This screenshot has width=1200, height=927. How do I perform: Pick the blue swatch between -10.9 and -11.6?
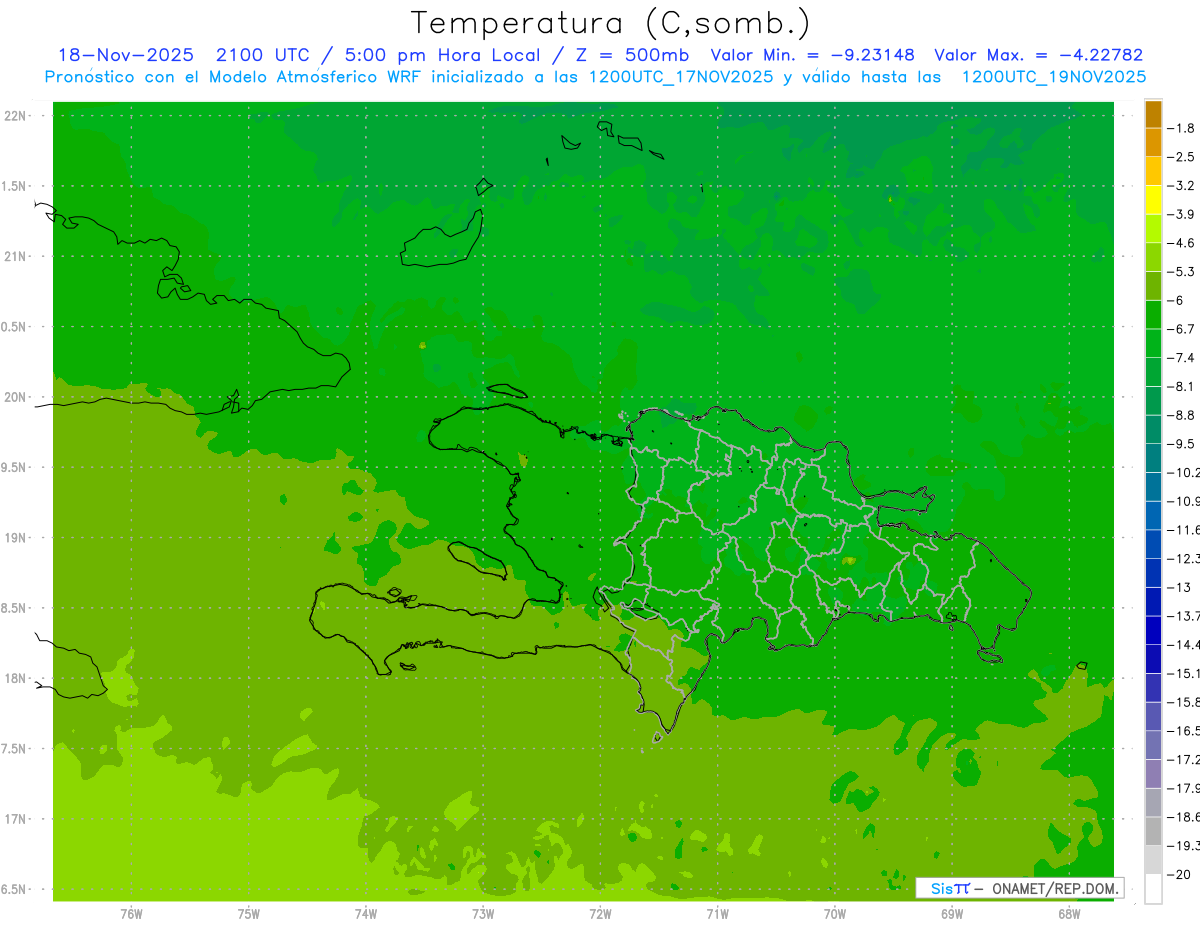pos(1153,516)
